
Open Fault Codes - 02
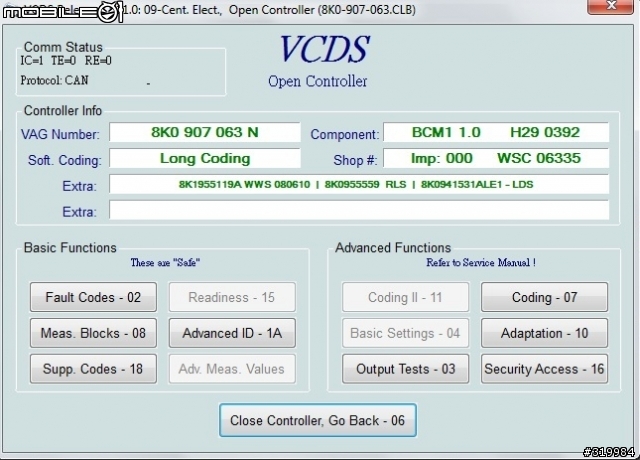[x=93, y=297]
